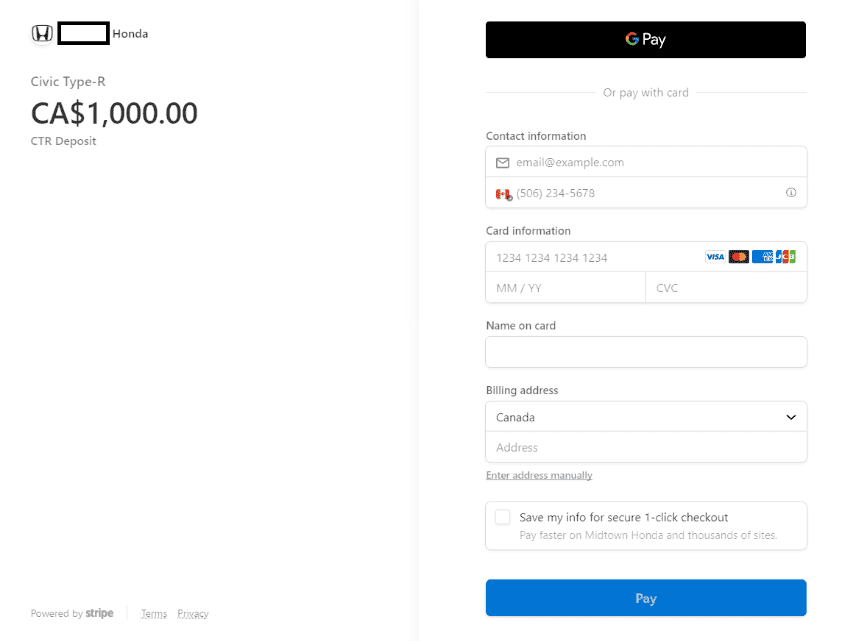The height and width of the screenshot is (641, 865).
Task: Open the Privacy link
Action: [x=193, y=614]
